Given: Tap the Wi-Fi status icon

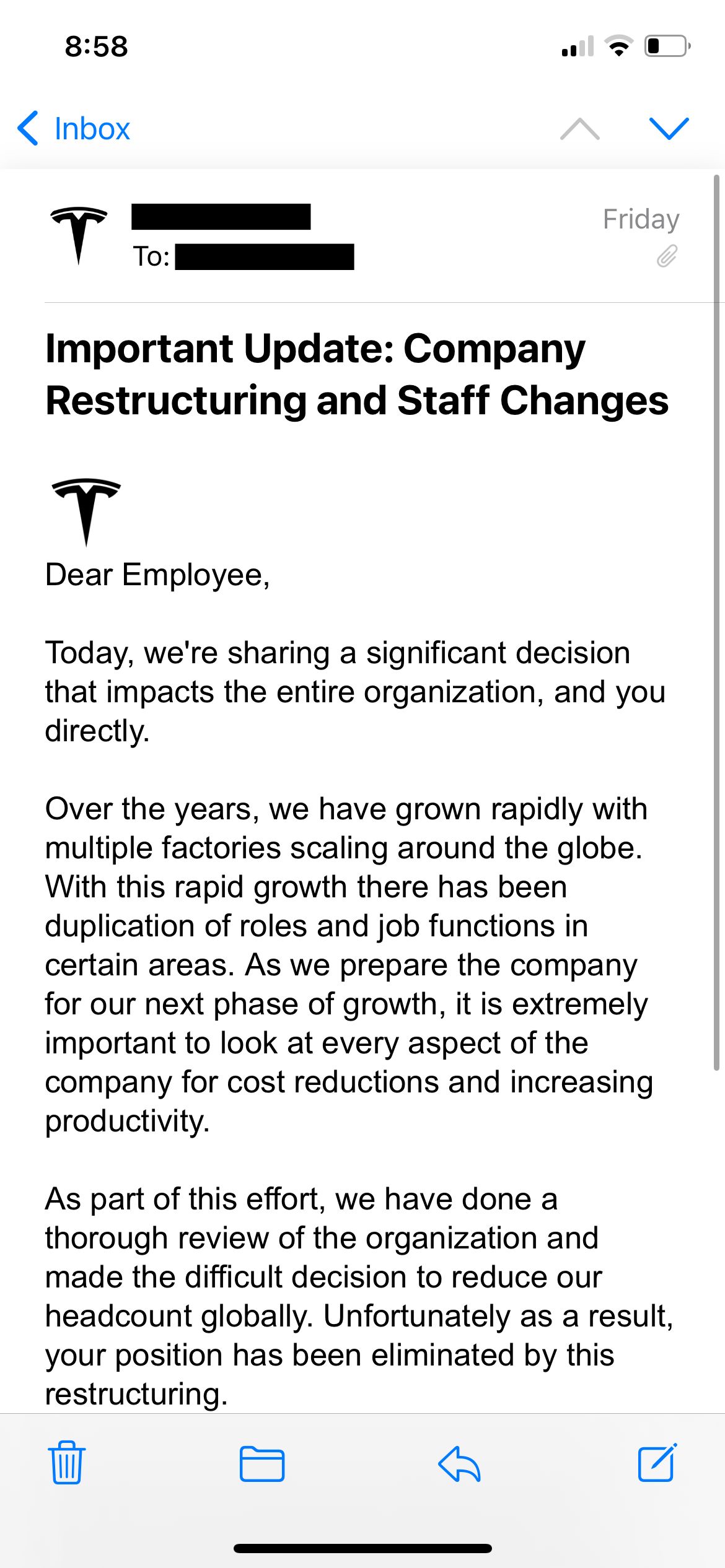Looking at the screenshot, I should [618, 46].
